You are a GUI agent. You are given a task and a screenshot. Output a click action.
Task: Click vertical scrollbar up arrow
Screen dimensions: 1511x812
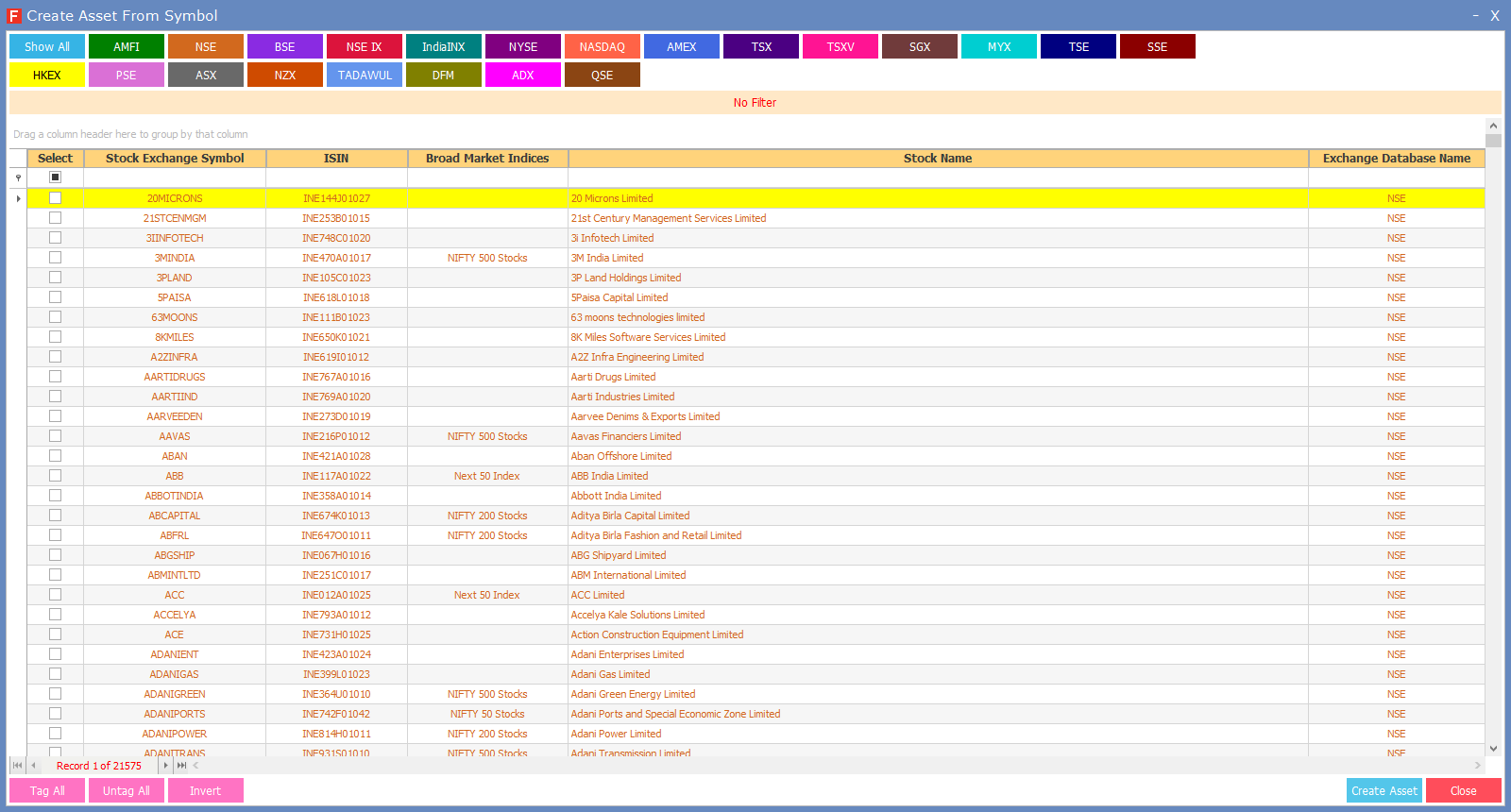[x=1493, y=126]
